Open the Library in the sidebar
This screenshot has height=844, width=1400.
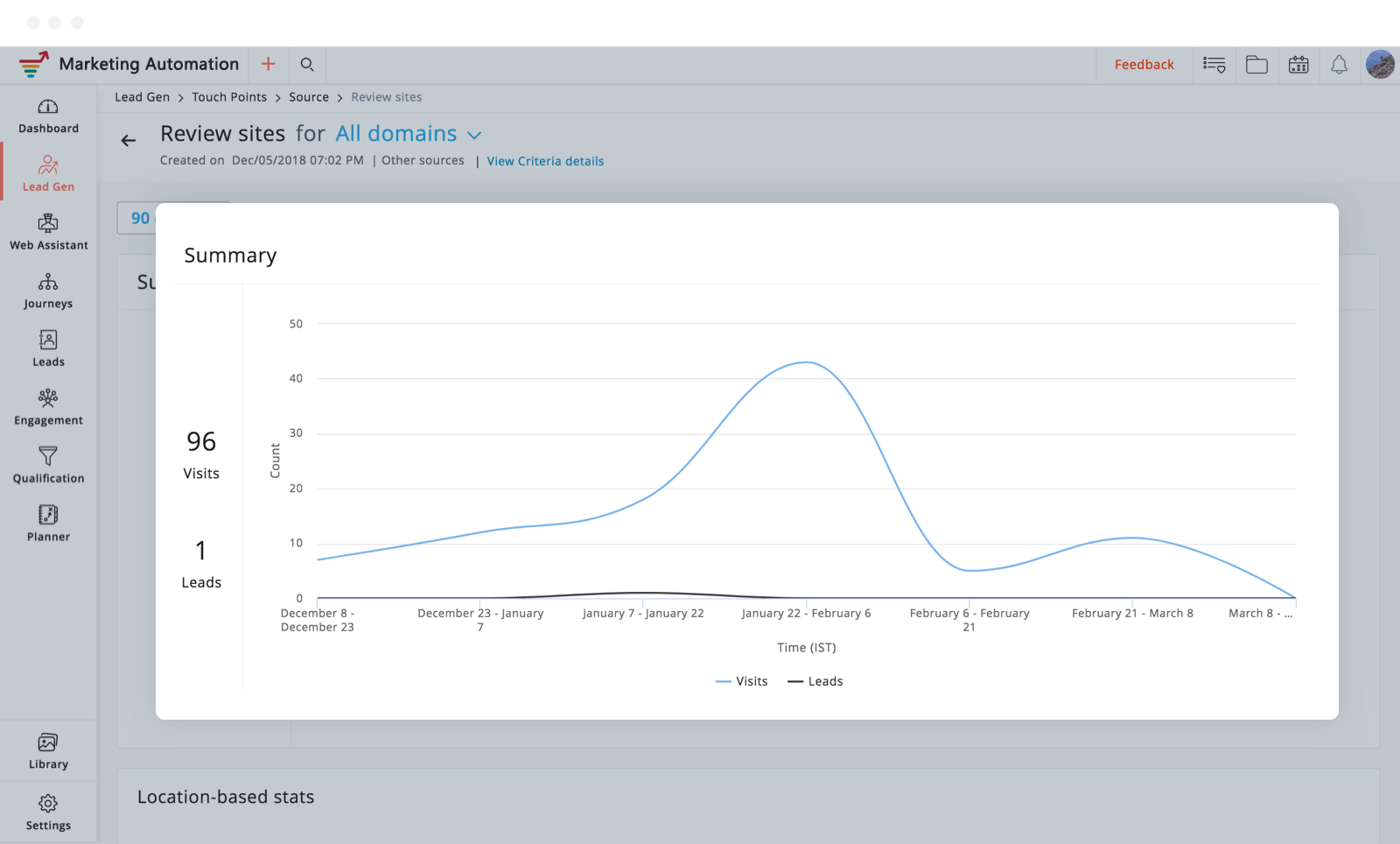48,751
